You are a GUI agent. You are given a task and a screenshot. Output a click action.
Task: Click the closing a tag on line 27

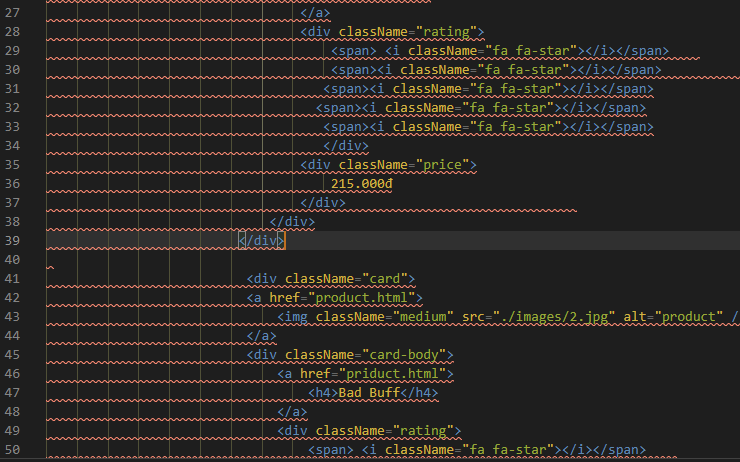[315, 13]
